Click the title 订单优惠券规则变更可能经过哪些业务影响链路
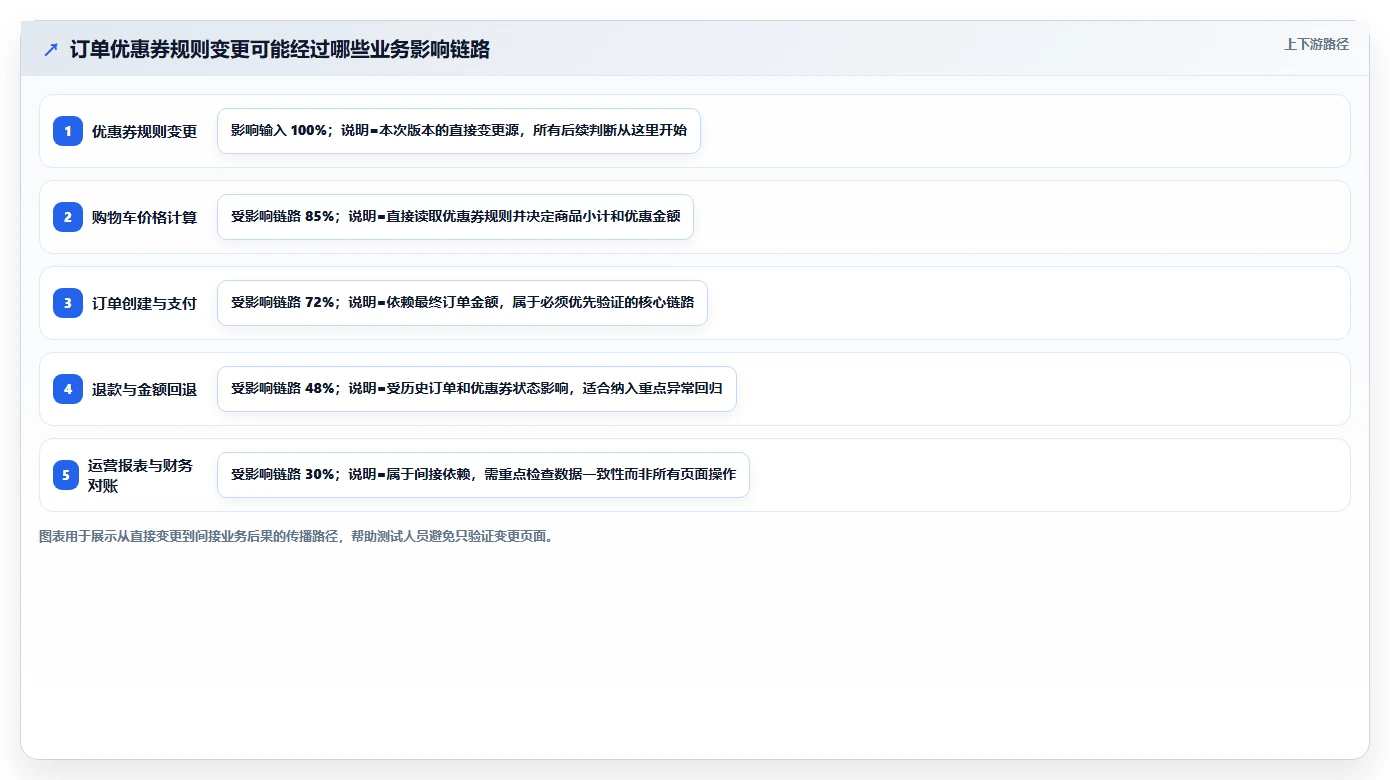The width and height of the screenshot is (1390, 780). 280,50
